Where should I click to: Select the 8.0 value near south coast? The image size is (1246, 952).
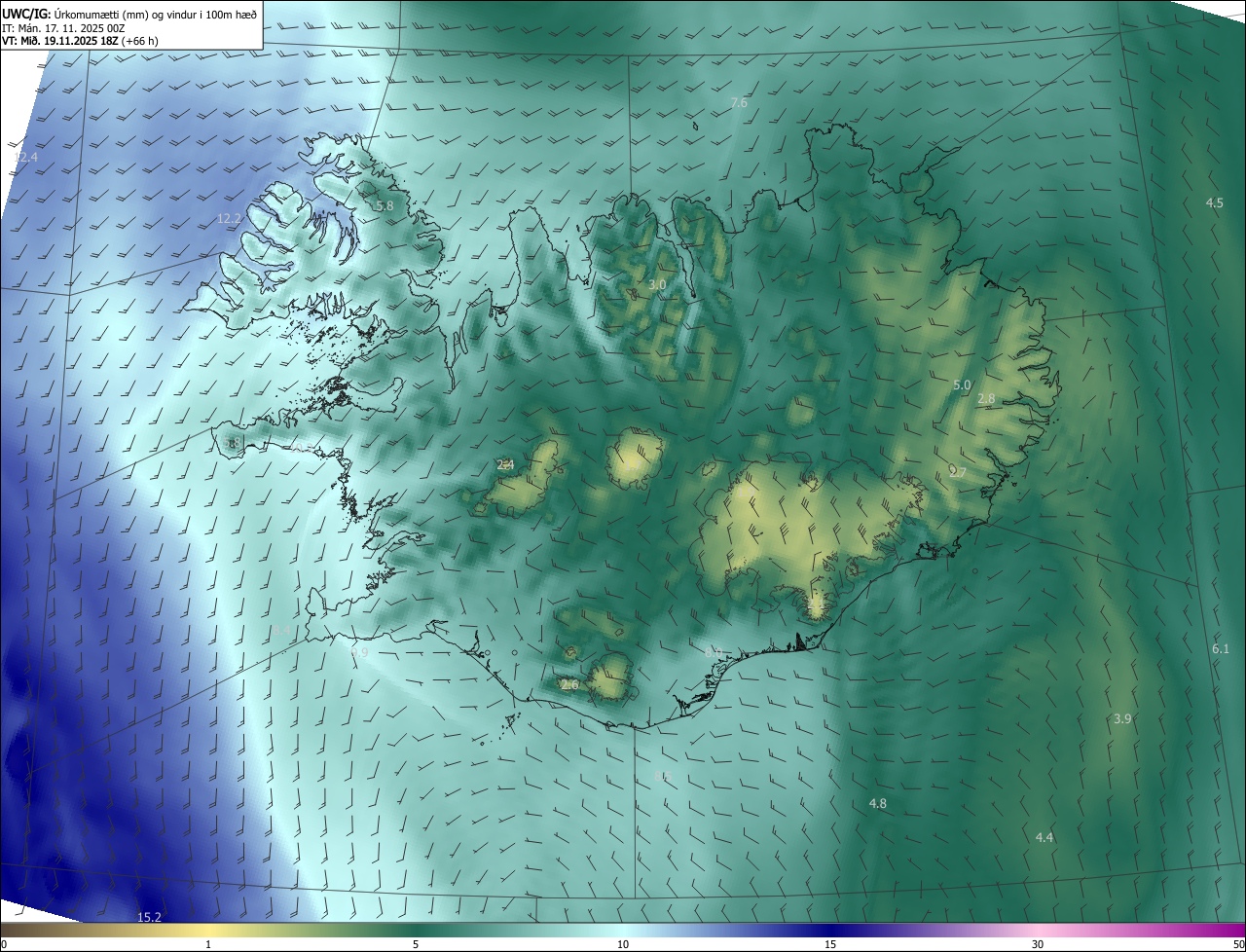click(713, 650)
